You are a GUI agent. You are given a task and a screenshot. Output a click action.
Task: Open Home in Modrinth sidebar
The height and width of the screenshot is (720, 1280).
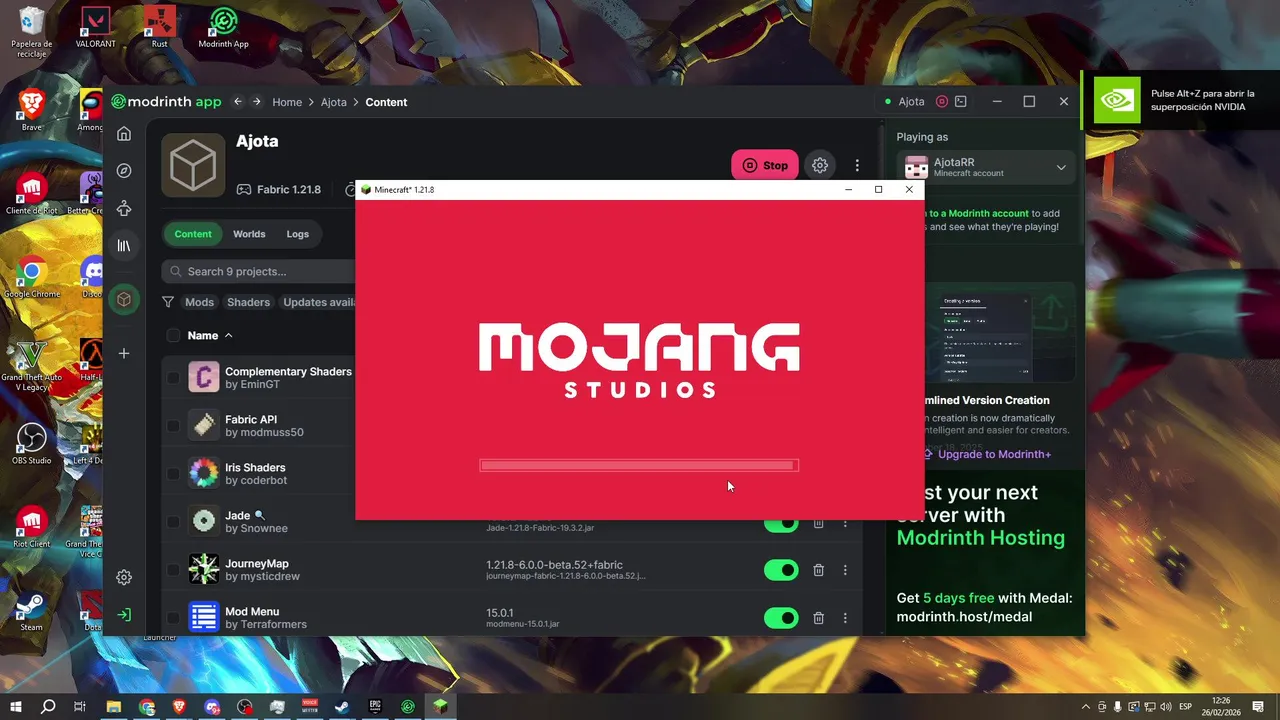124,134
